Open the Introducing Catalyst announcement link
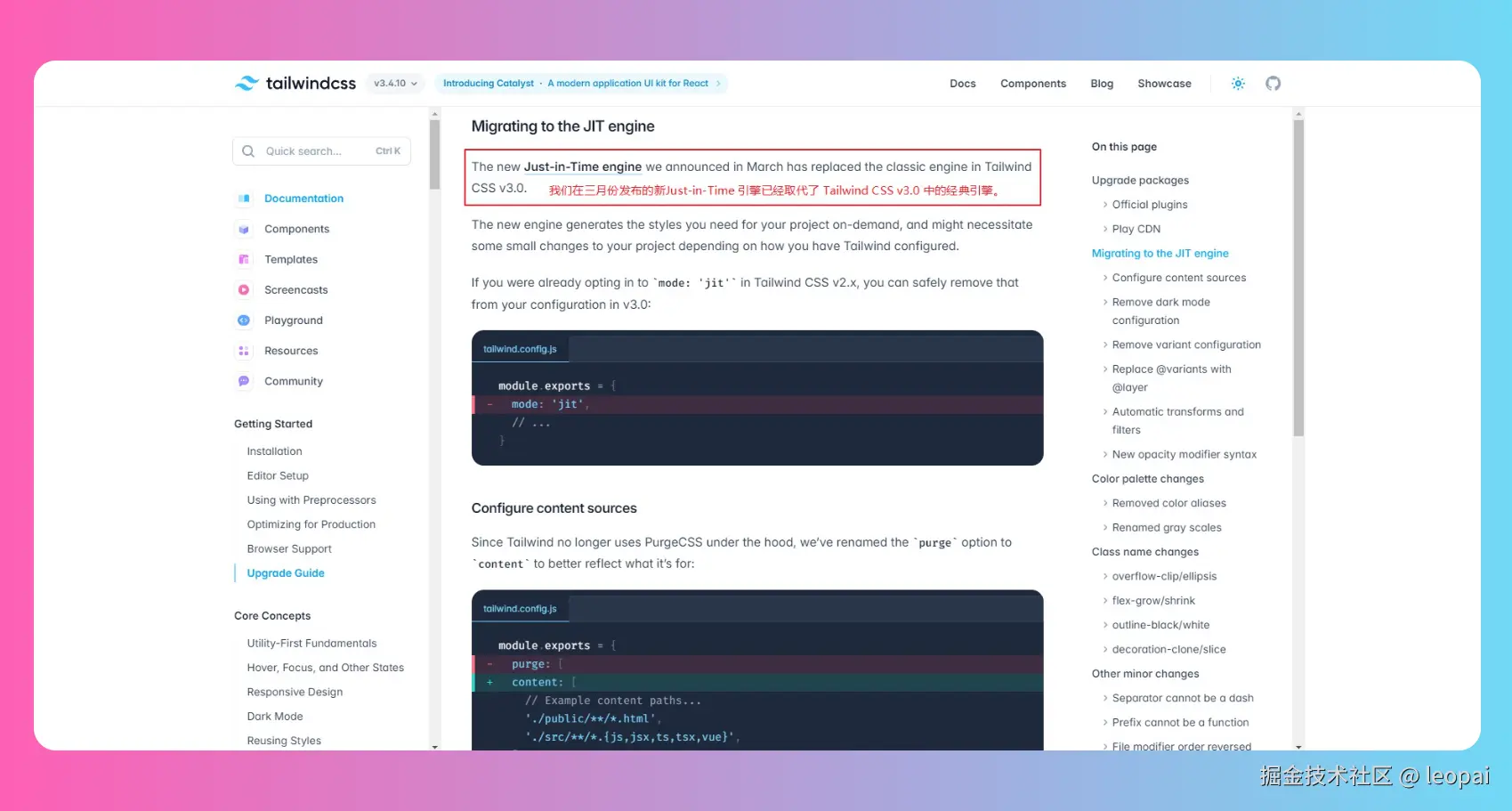Viewport: 1512px width, 811px height. pos(582,84)
